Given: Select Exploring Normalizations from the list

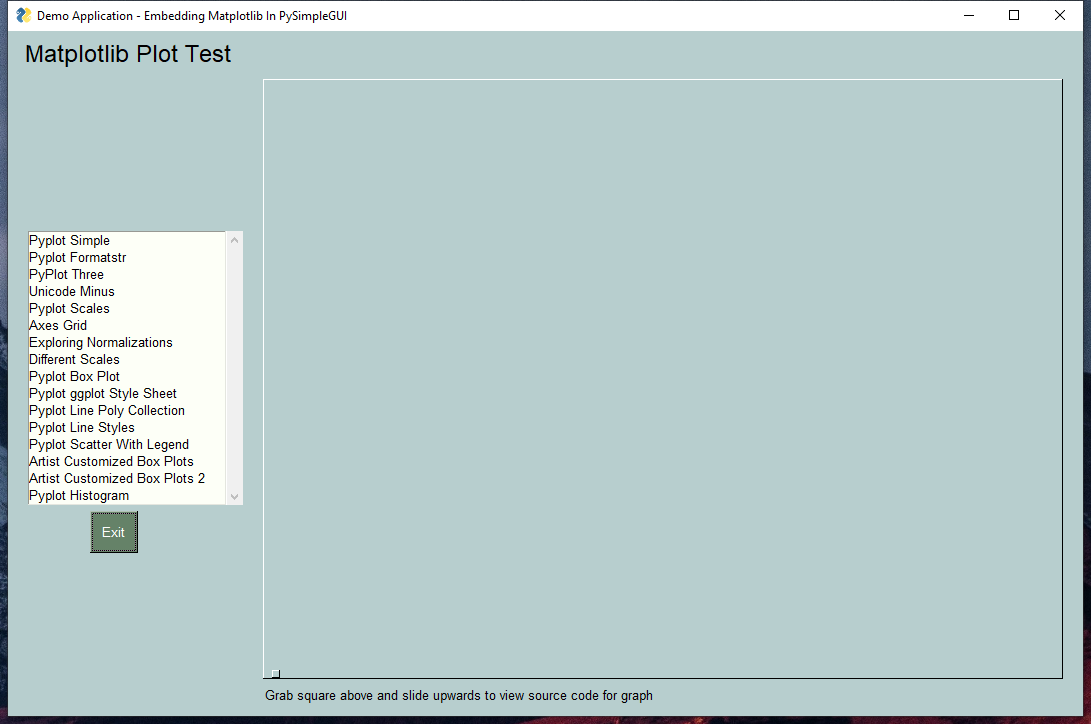Looking at the screenshot, I should pyautogui.click(x=101, y=343).
